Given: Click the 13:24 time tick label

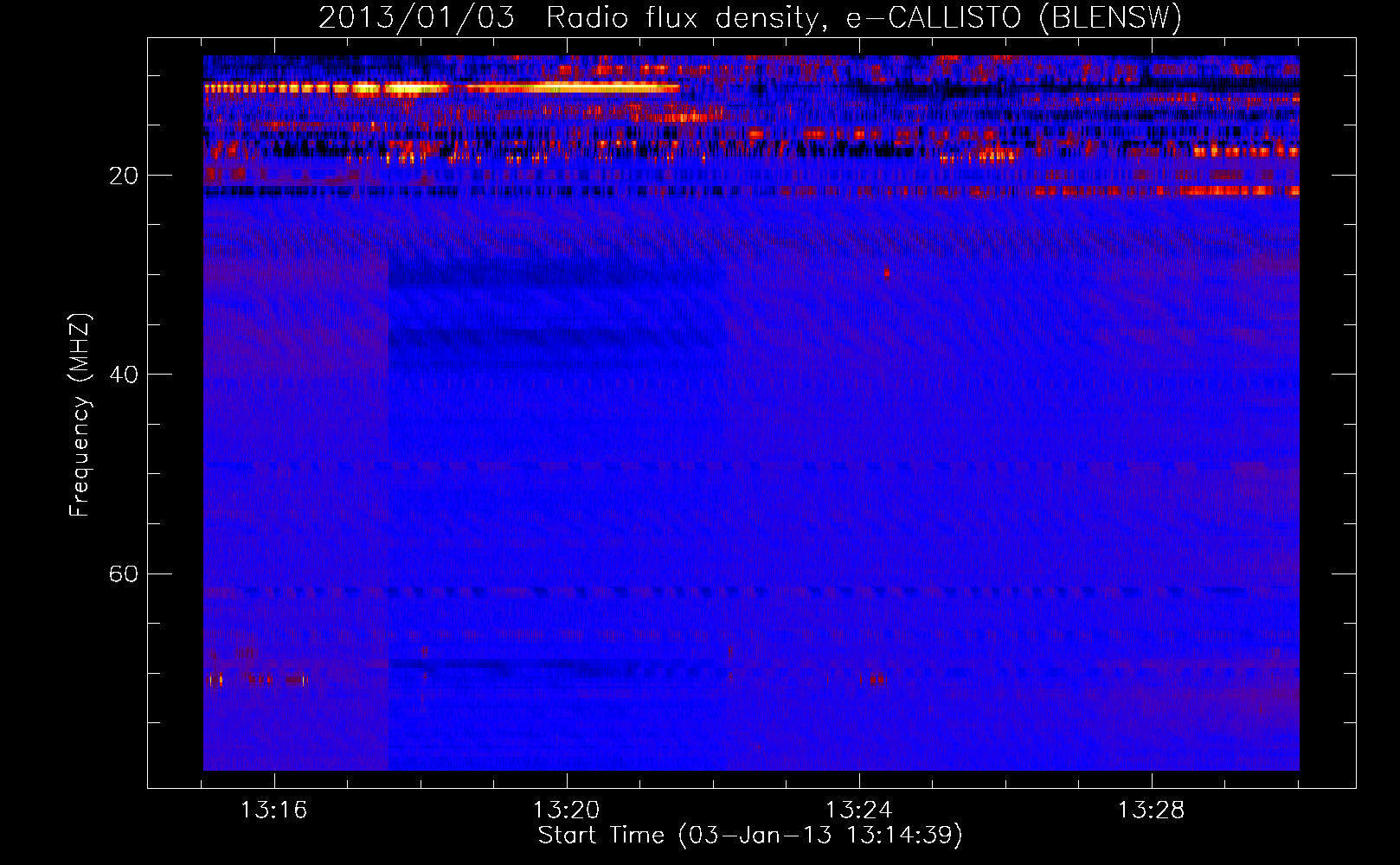Looking at the screenshot, I should [858, 811].
